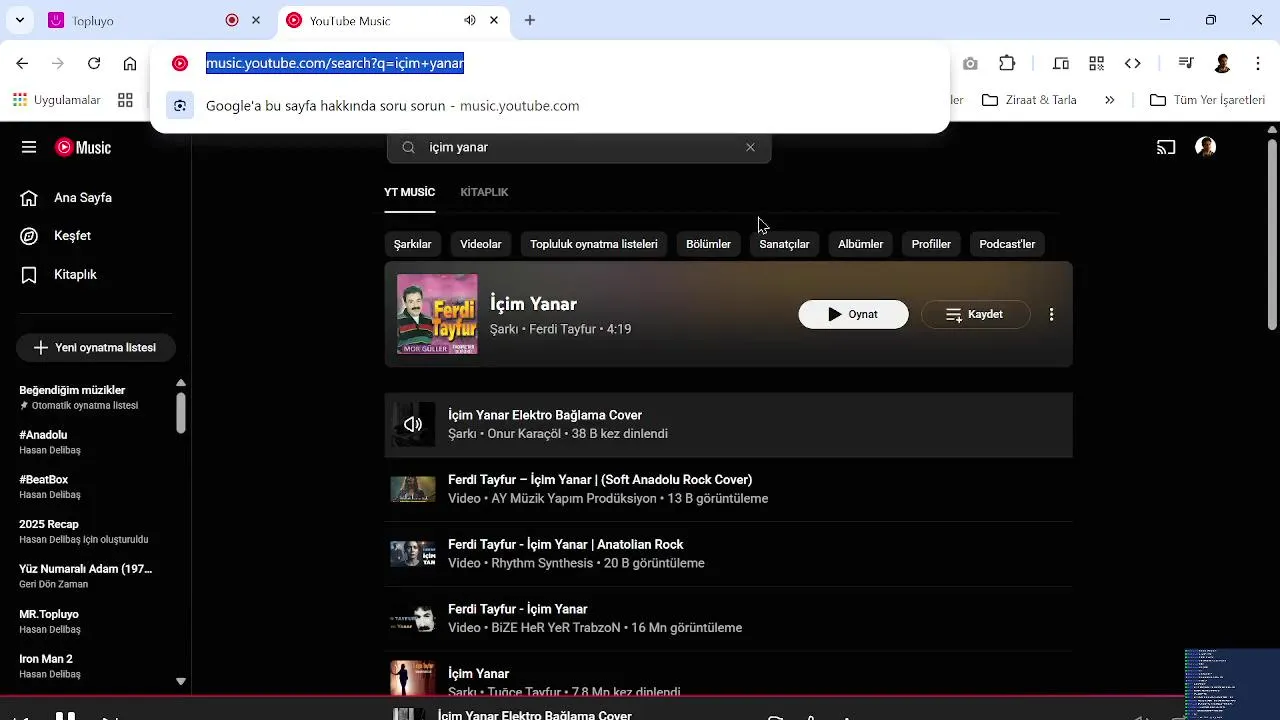Image resolution: width=1280 pixels, height=720 pixels.
Task: Open more options for İçim Yanar top result
Action: [1051, 314]
